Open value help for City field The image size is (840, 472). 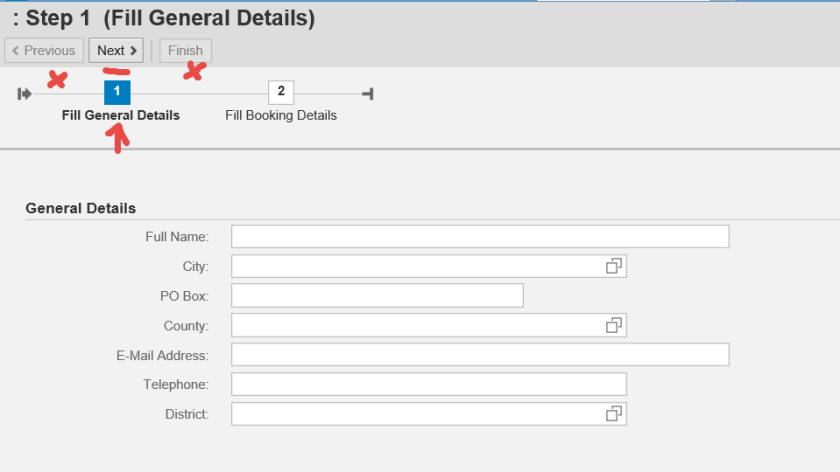(x=614, y=266)
